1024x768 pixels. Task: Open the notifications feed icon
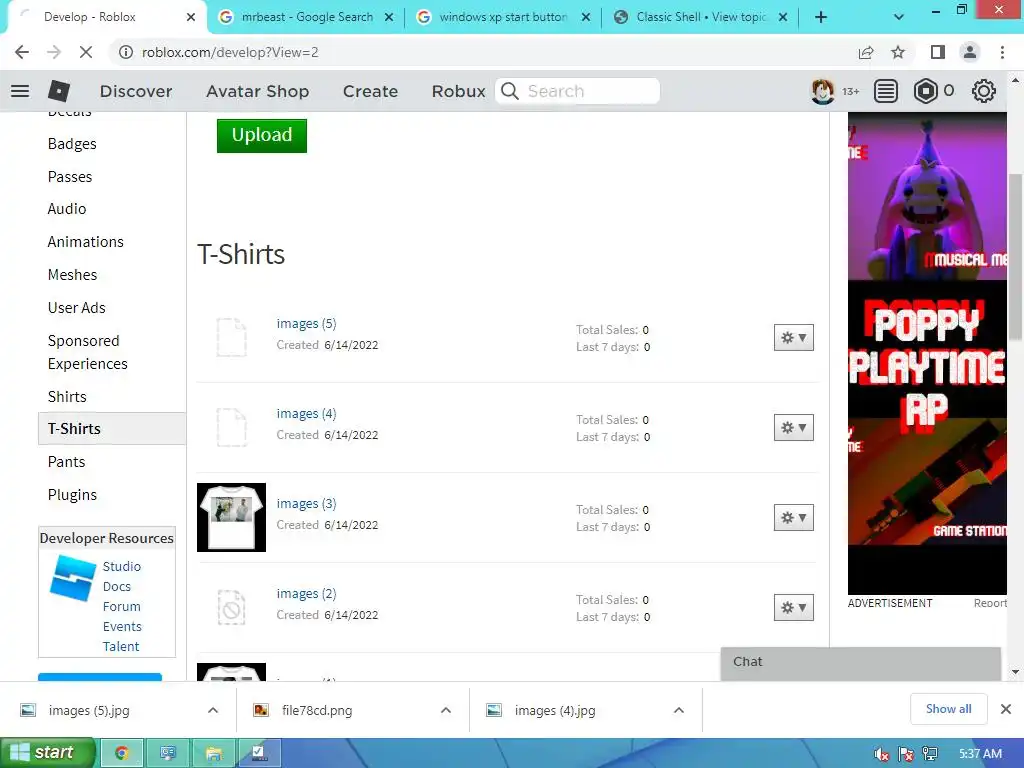[886, 91]
